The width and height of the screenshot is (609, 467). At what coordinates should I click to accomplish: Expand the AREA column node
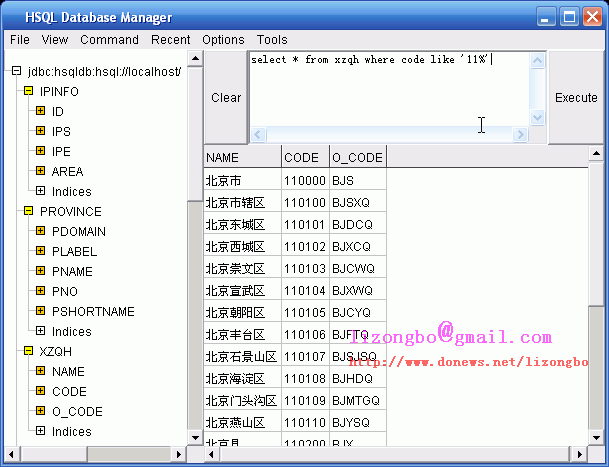coord(41,172)
